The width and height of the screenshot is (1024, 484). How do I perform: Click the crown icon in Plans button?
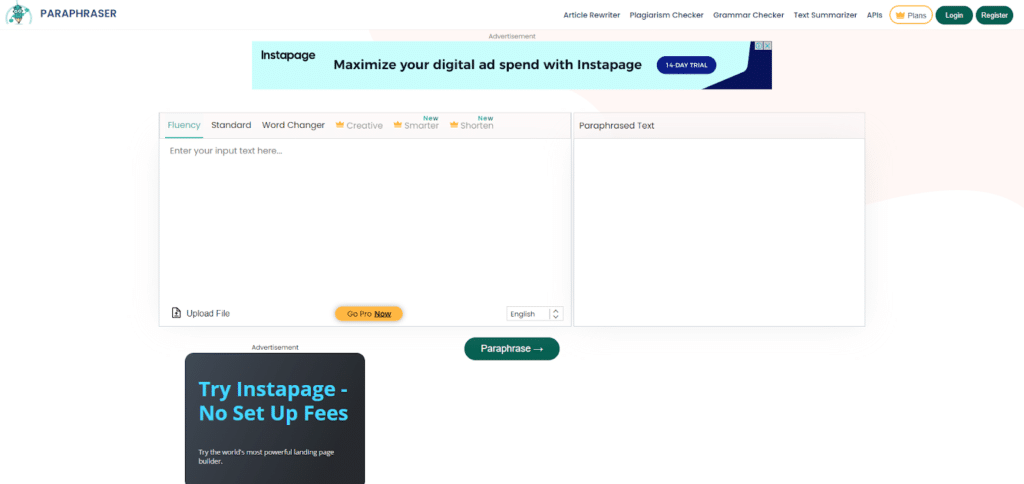(900, 15)
